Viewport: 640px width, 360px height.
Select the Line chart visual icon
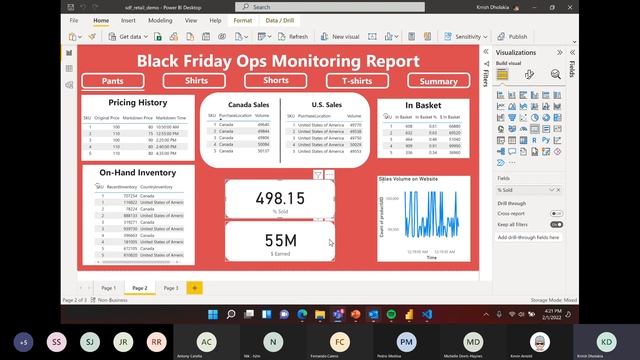500,107
